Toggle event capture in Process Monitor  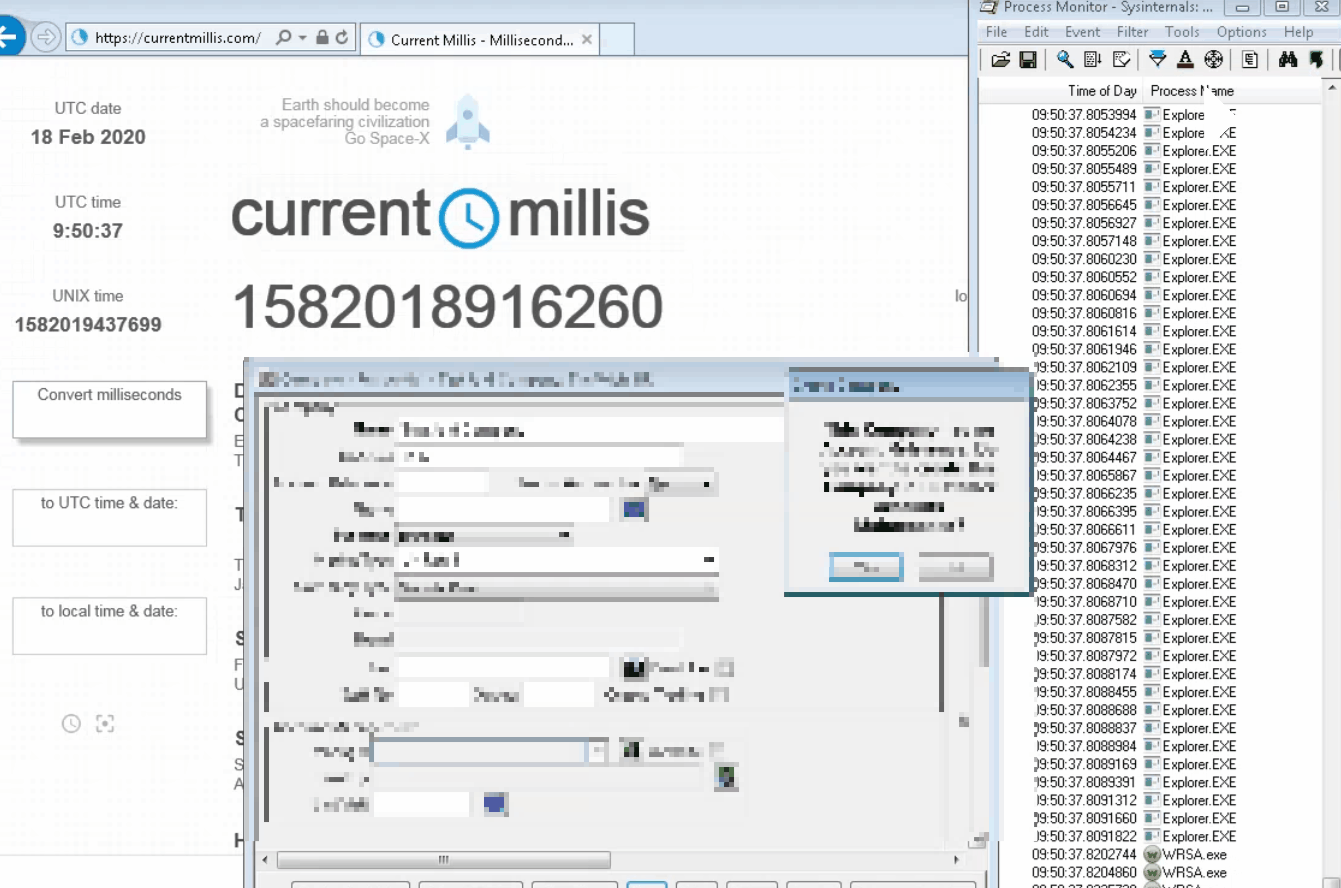pyautogui.click(x=1063, y=60)
